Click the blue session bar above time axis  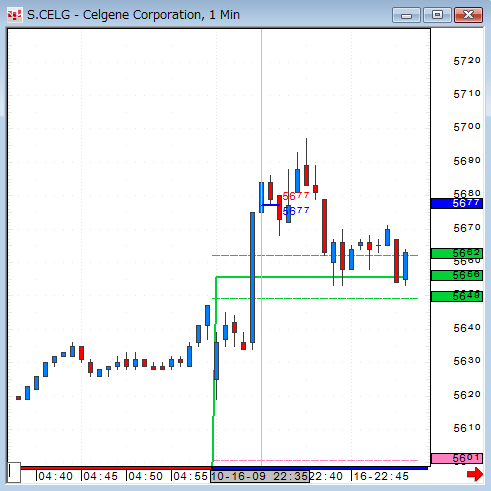[x=320, y=468]
